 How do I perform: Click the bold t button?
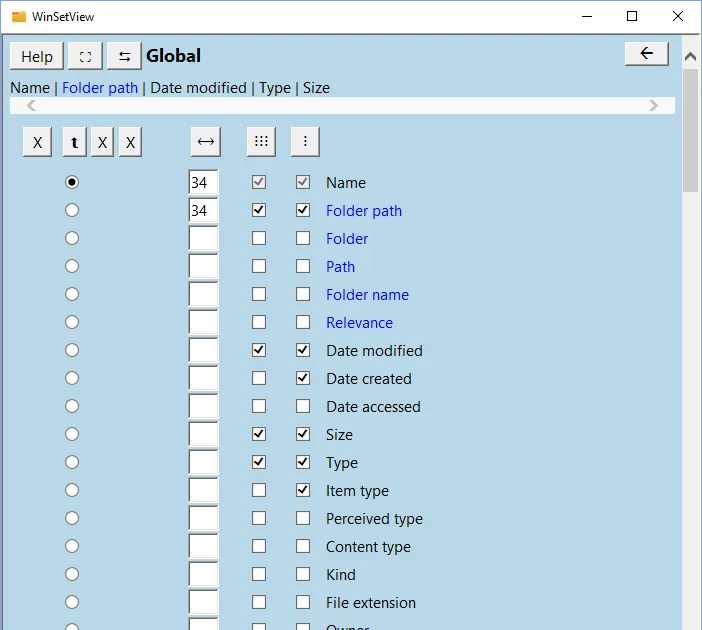pyautogui.click(x=74, y=142)
